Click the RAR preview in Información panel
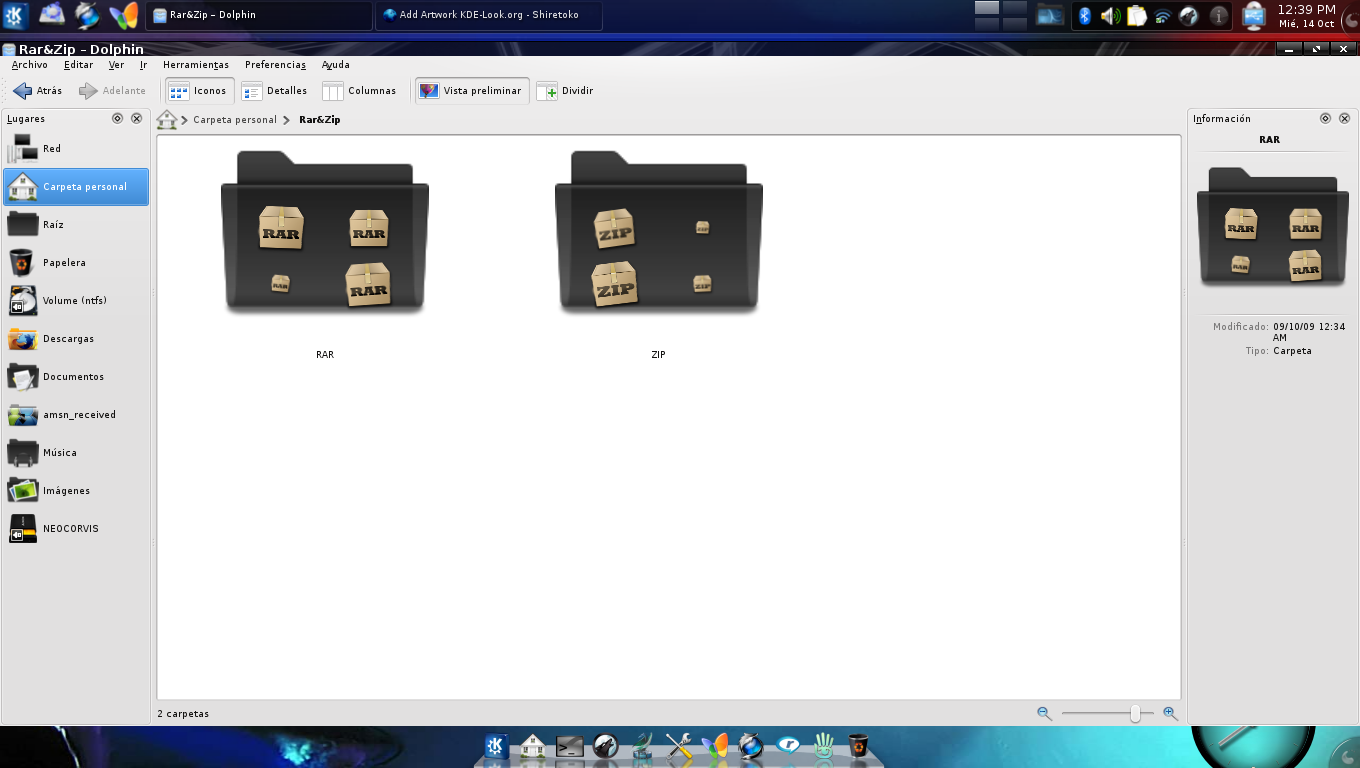 (x=1272, y=227)
